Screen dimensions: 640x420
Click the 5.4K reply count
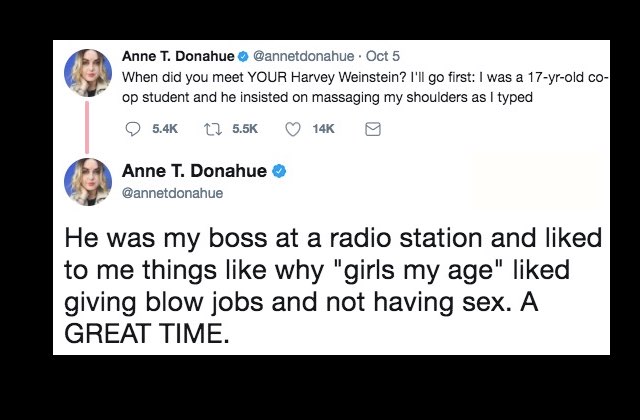tap(165, 129)
